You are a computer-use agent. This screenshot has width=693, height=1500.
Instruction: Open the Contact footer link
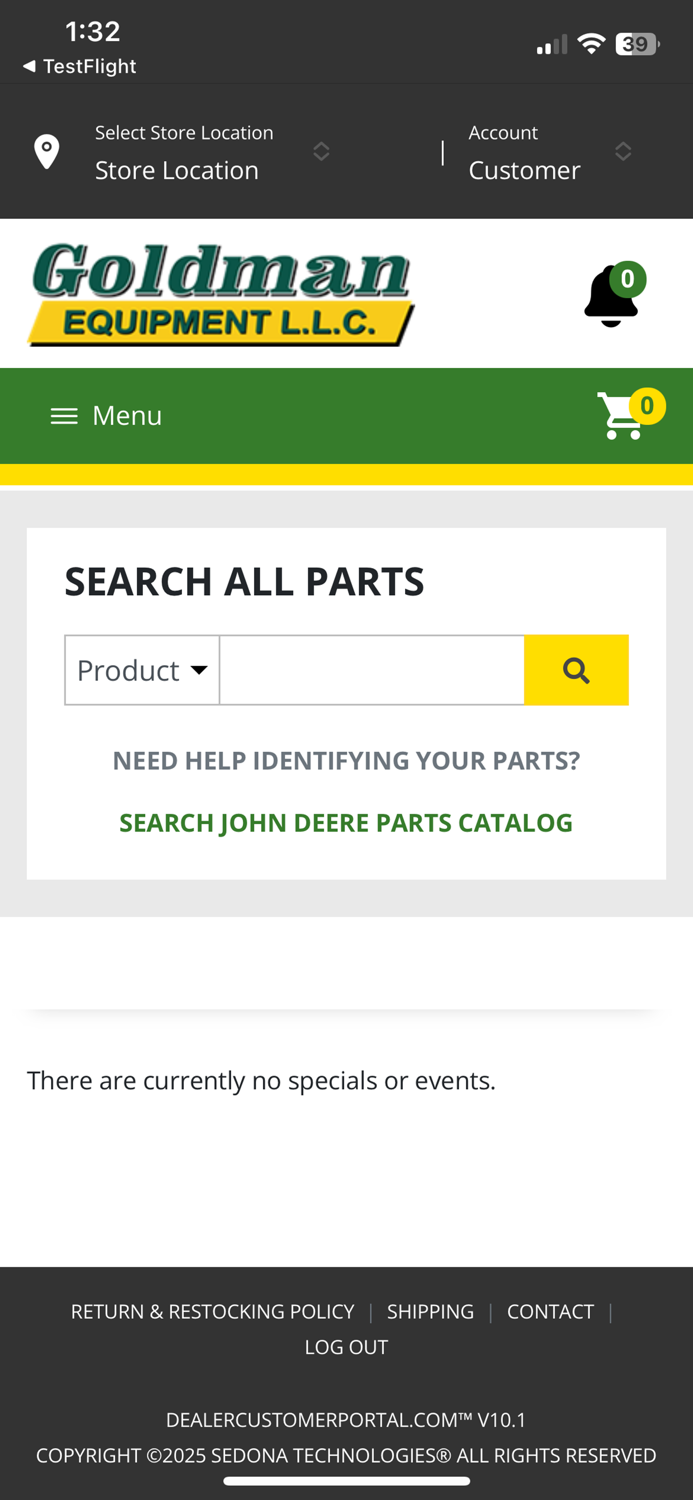click(x=550, y=1311)
